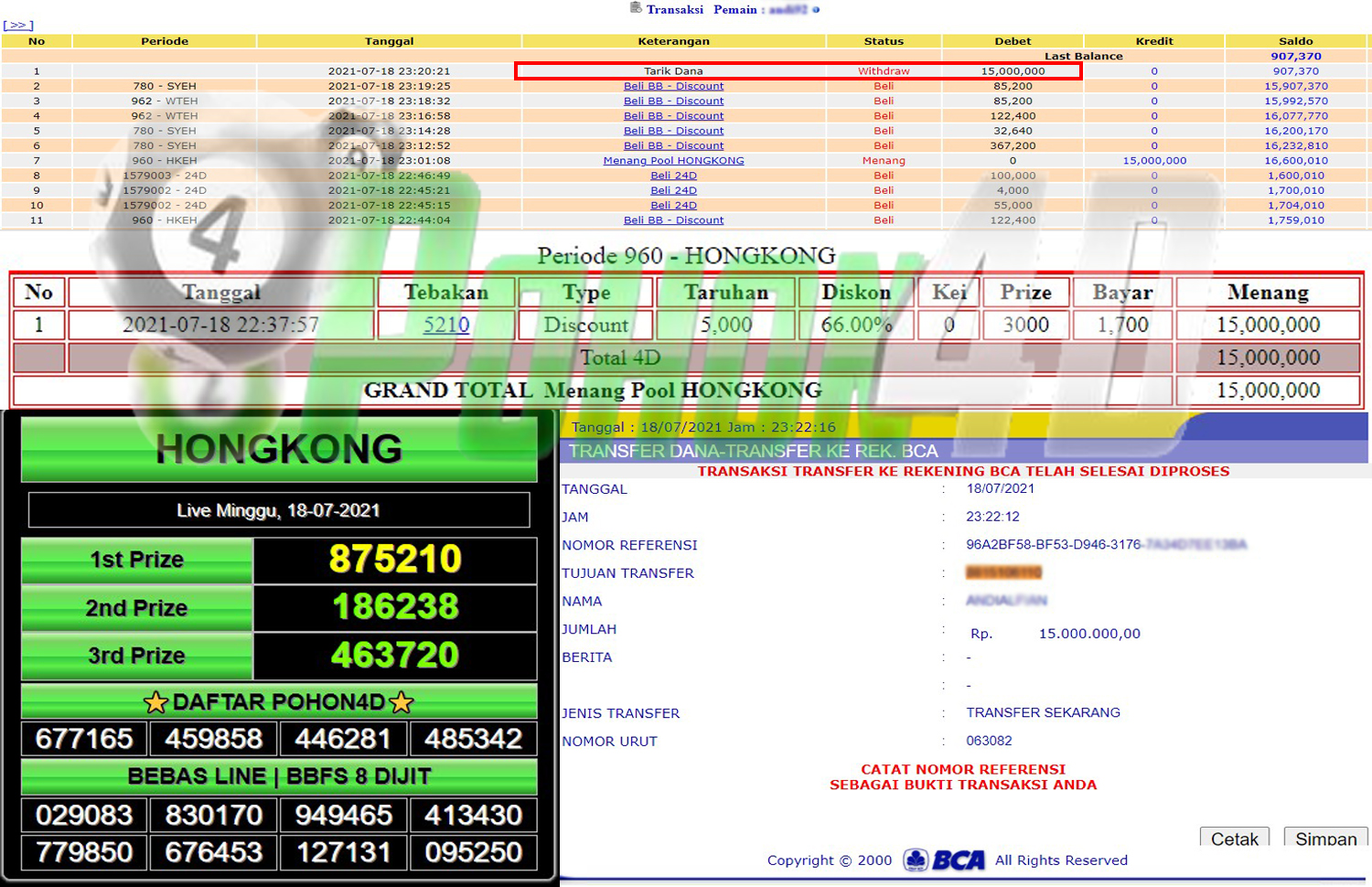The width and height of the screenshot is (1372, 887).
Task: Click the TRANSFER DANA-TRANSFER KE REK. BCA header
Action: [753, 451]
